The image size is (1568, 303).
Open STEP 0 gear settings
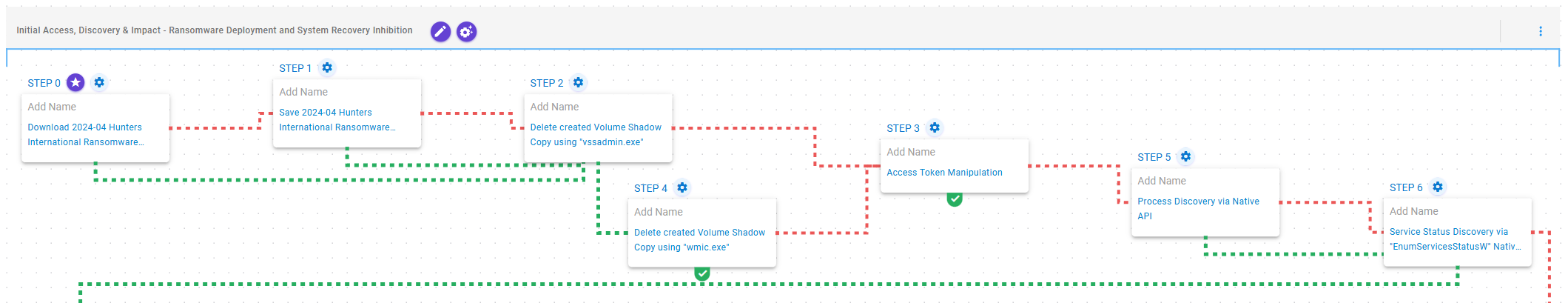click(99, 82)
